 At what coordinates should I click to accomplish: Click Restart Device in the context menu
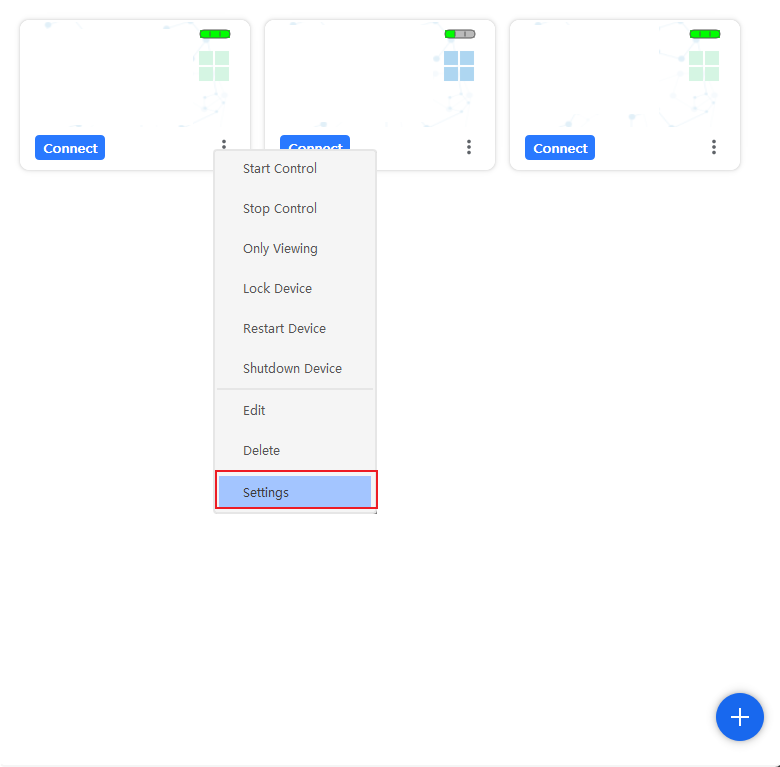[284, 329]
